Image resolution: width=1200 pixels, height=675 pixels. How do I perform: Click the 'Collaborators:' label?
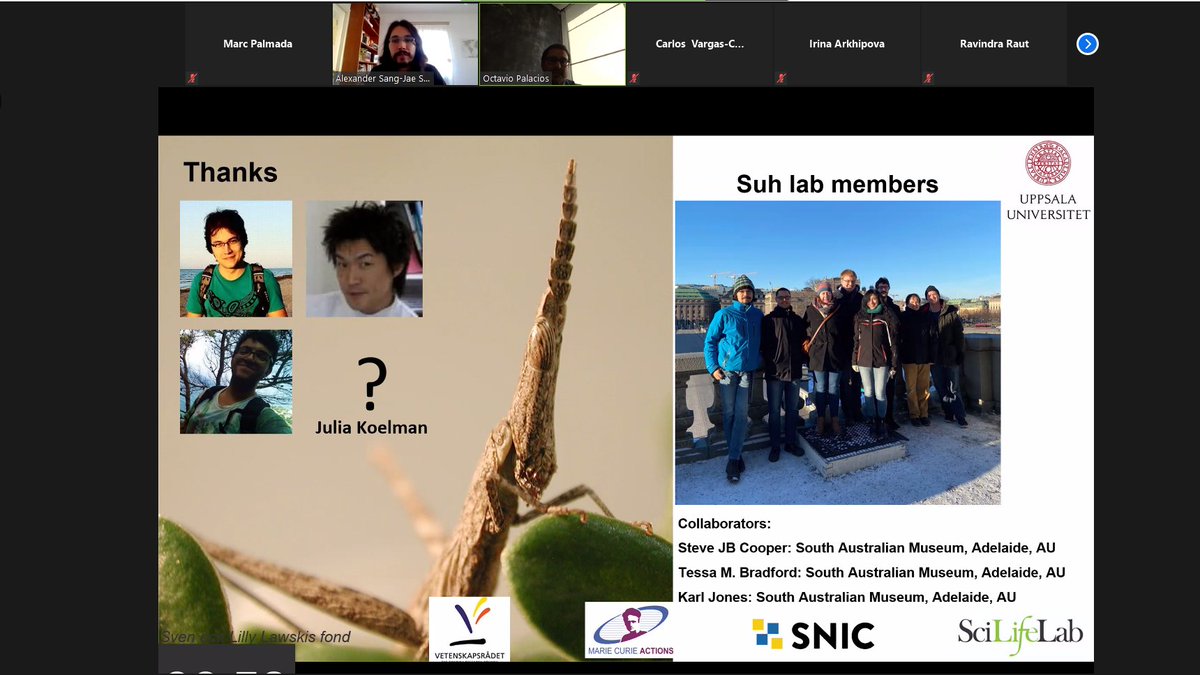pyautogui.click(x=724, y=523)
